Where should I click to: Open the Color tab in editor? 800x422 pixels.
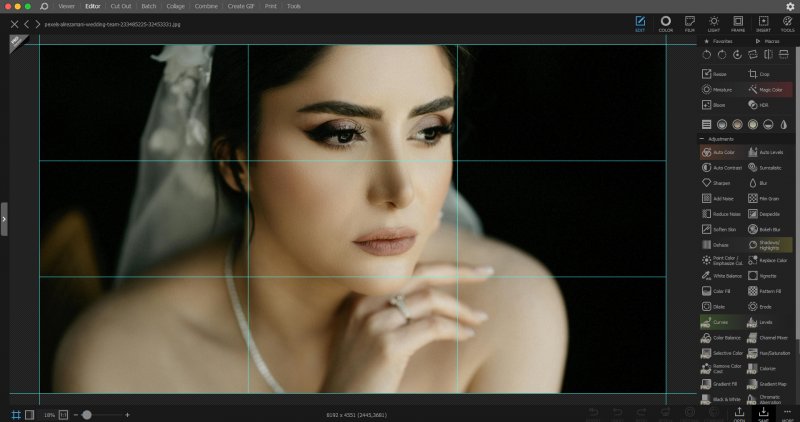(x=665, y=23)
